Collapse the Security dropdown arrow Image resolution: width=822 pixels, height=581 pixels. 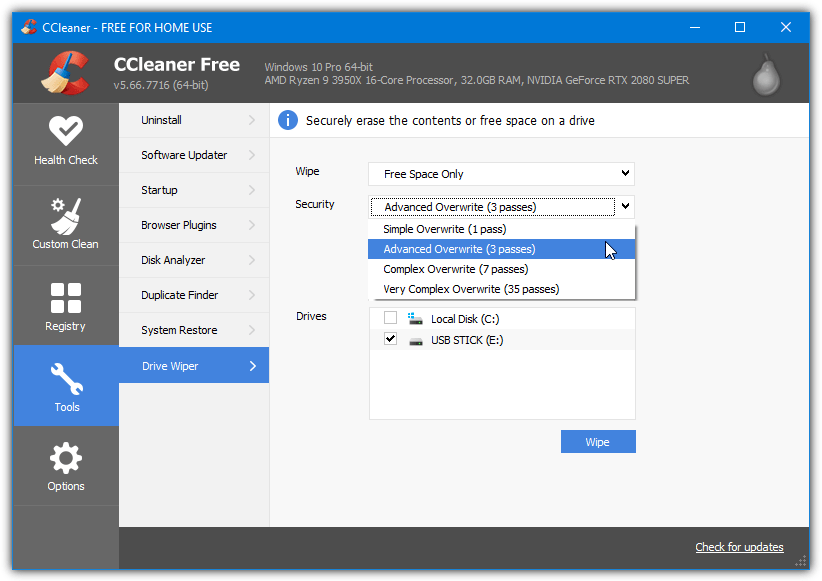[625, 206]
